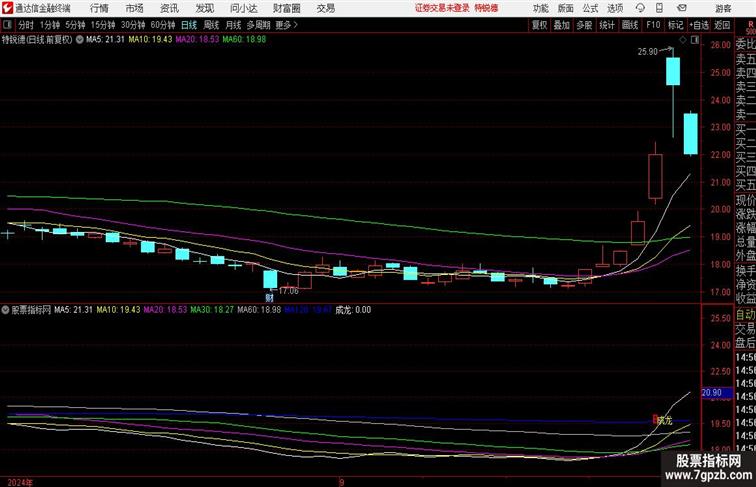The width and height of the screenshot is (756, 487).
Task: Open the 选项 menu
Action: (x=615, y=8)
